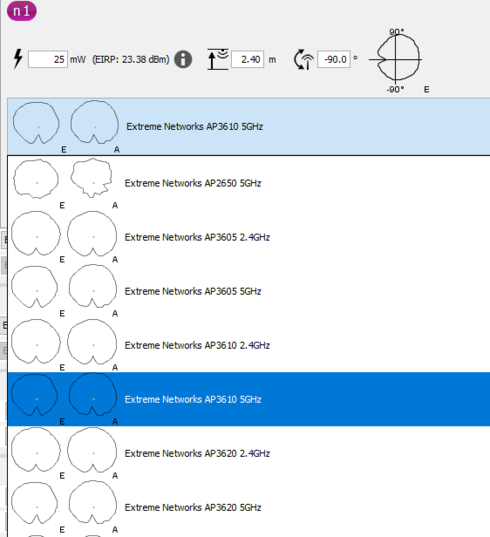Click AP3620 2.4GHz azimuth pattern thumbnail

click(92, 450)
